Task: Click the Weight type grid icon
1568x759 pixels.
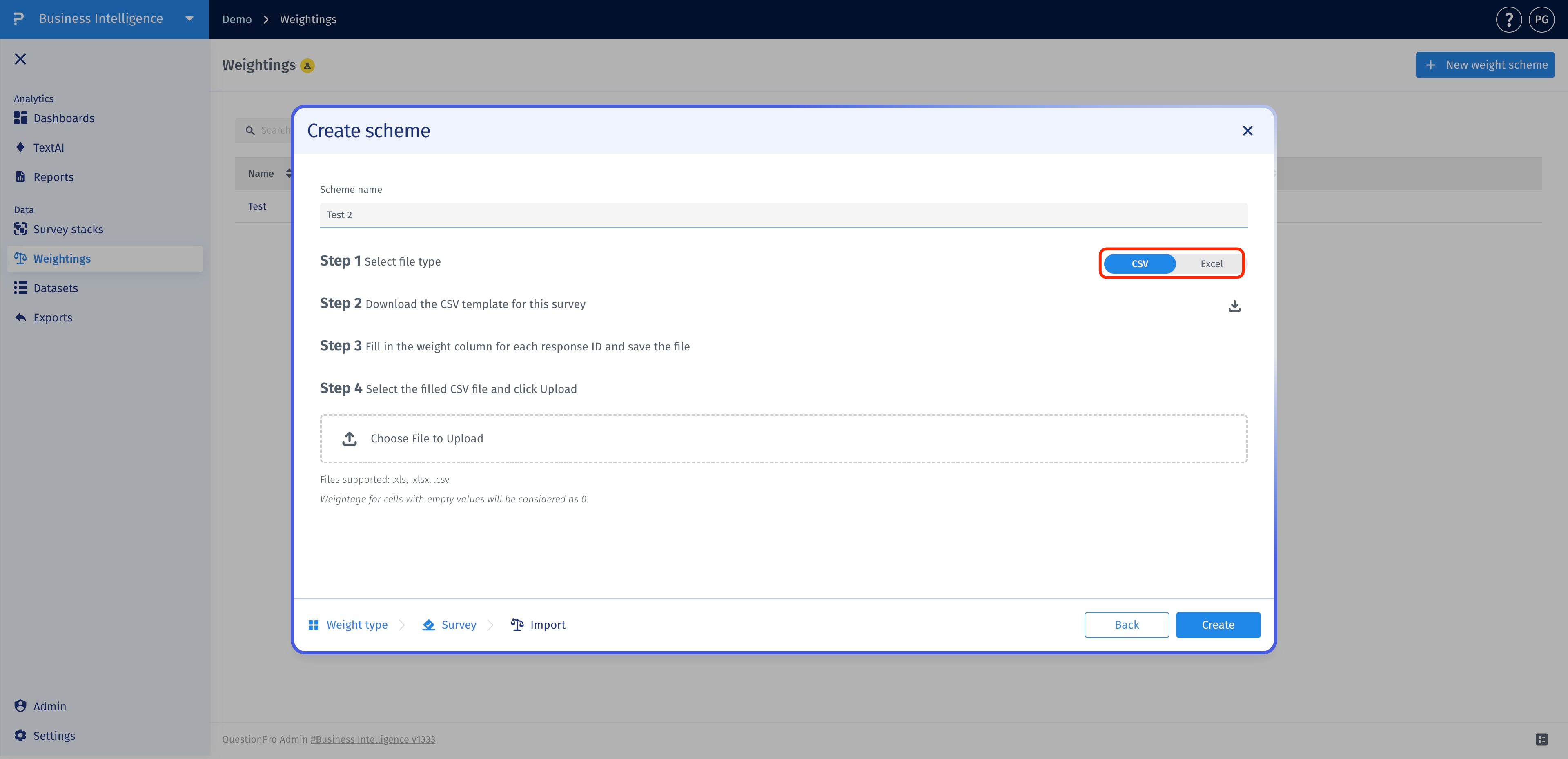Action: [x=314, y=625]
